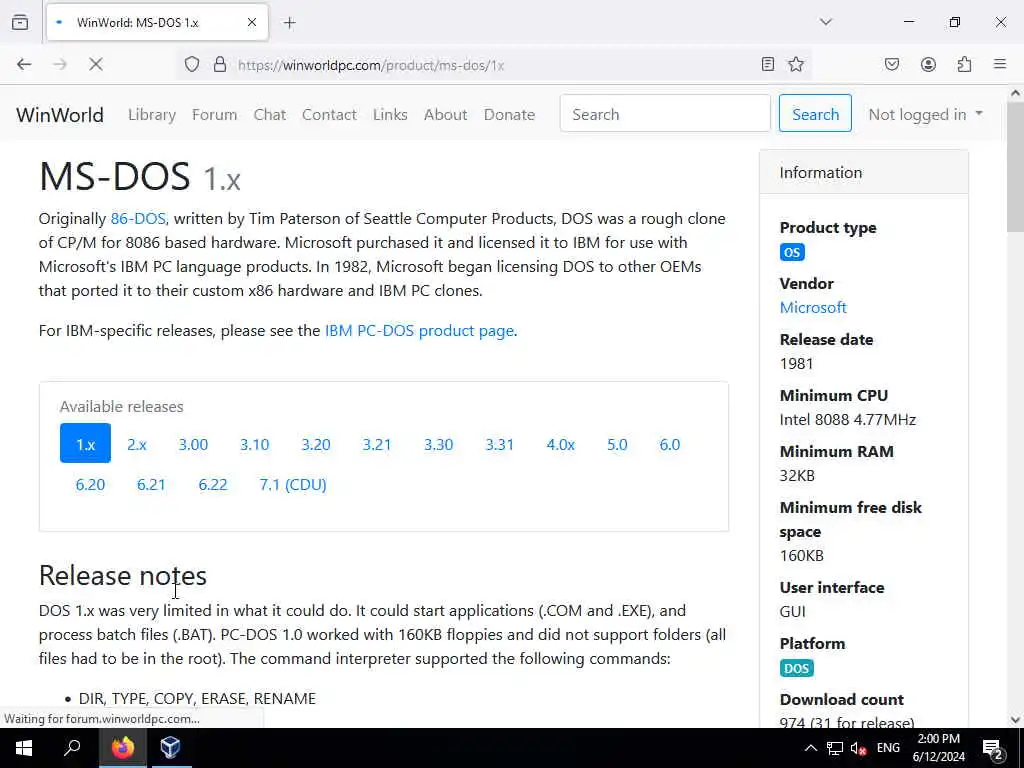
Task: Select release 5.0
Action: (x=617, y=444)
